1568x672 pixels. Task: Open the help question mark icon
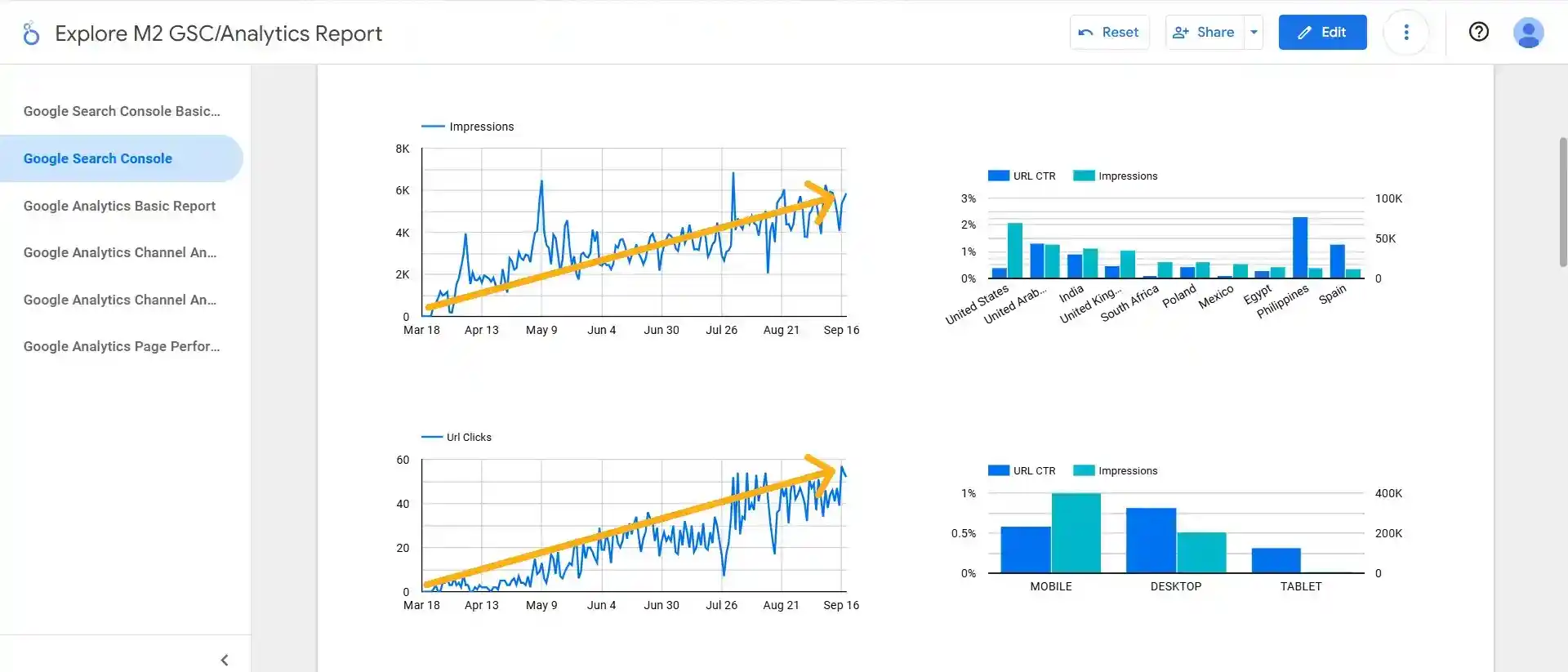point(1478,32)
